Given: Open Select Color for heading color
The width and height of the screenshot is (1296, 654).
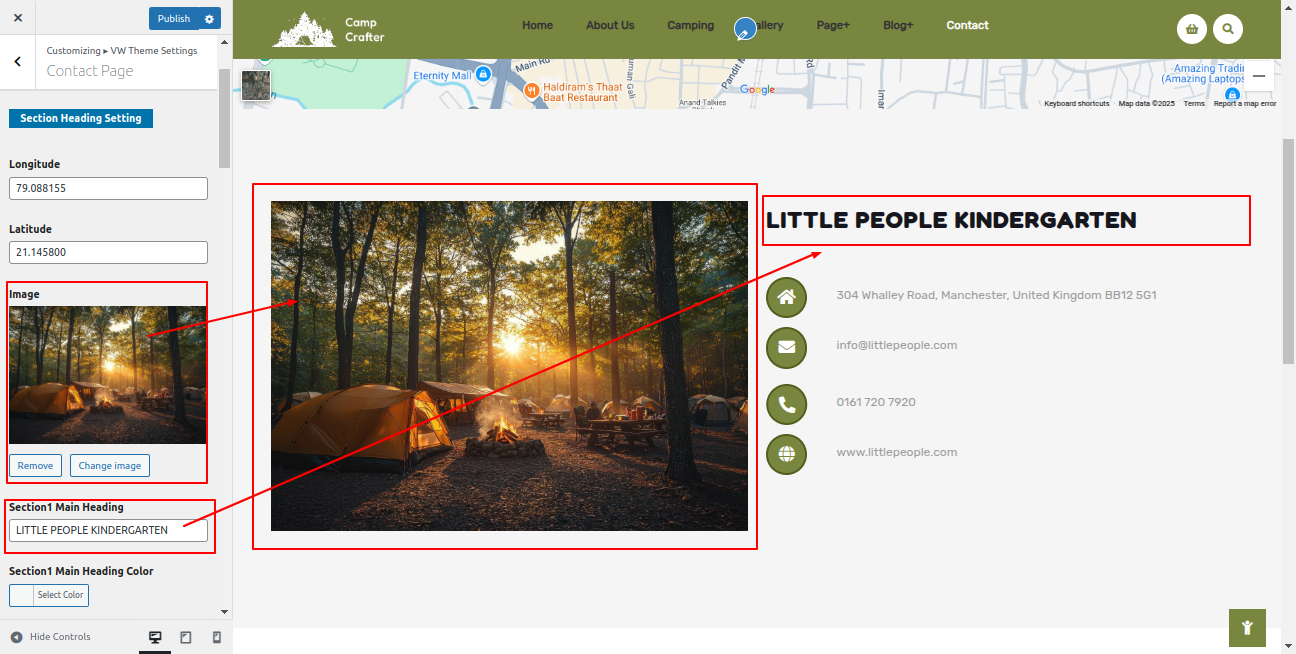Looking at the screenshot, I should tap(49, 595).
